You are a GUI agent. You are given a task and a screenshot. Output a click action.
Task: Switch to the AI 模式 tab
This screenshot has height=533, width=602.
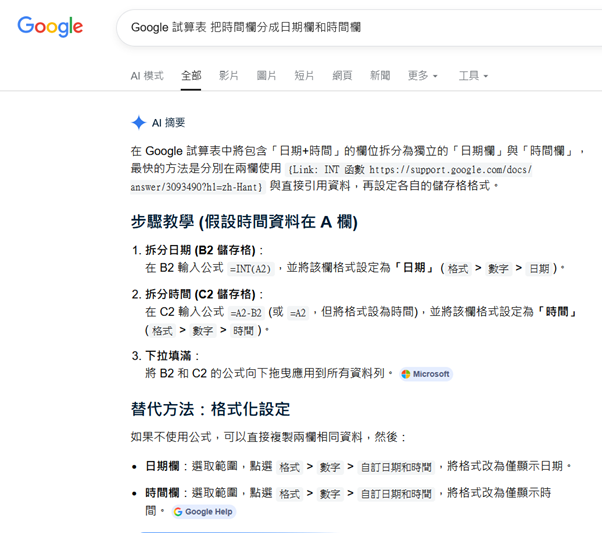tap(147, 76)
